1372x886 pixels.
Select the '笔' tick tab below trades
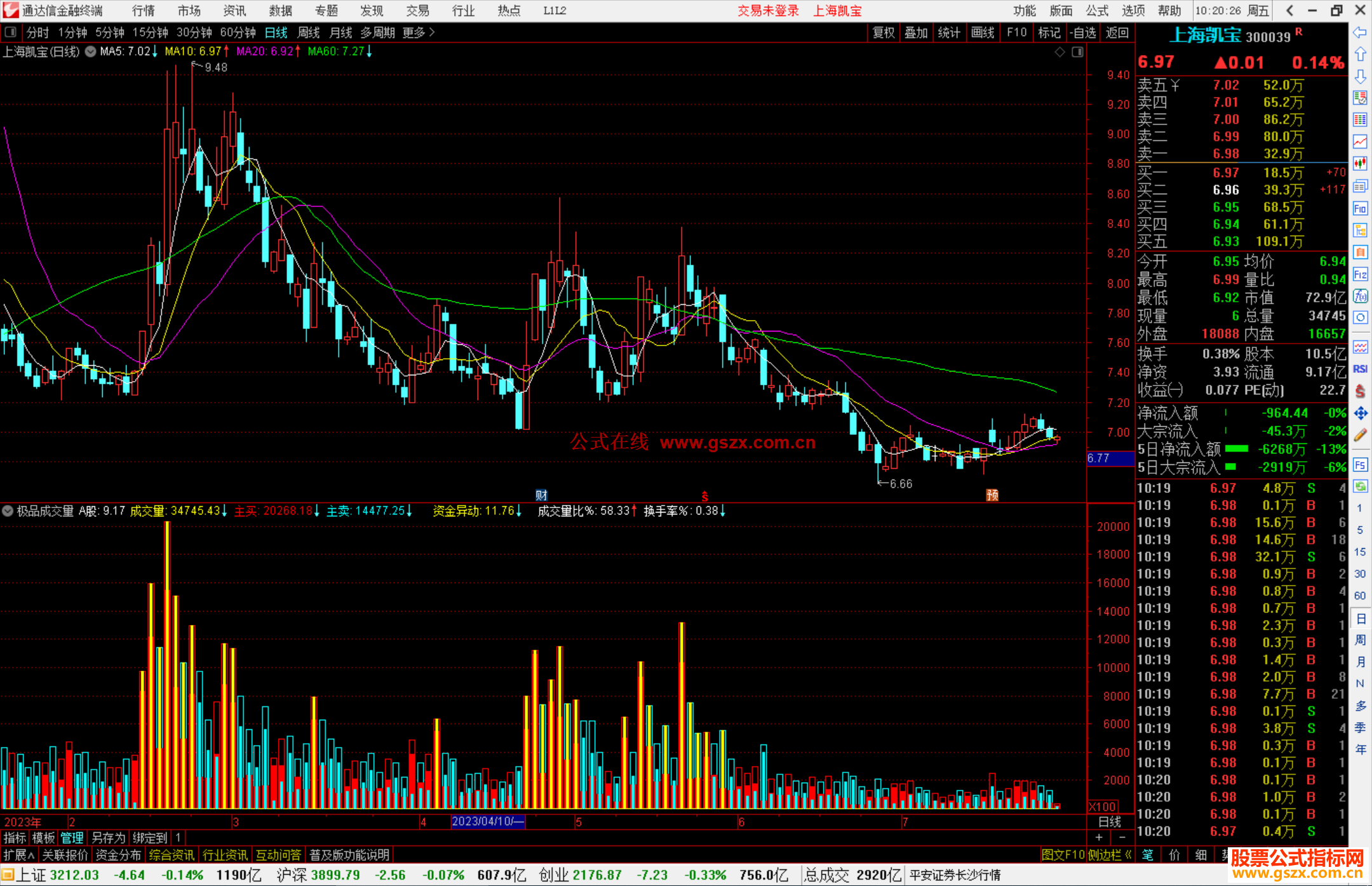(1148, 855)
